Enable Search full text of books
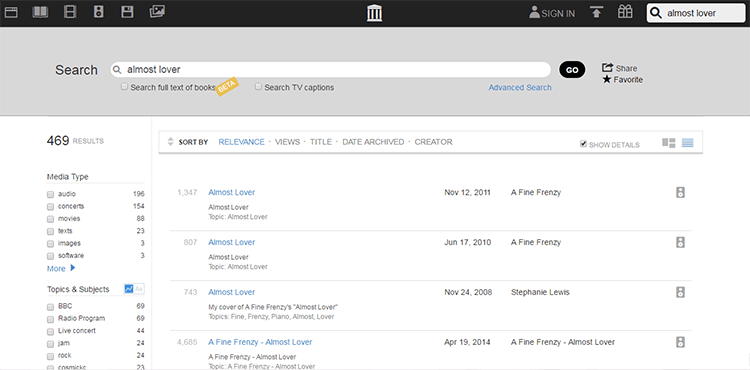The width and height of the screenshot is (750, 370). (x=124, y=87)
